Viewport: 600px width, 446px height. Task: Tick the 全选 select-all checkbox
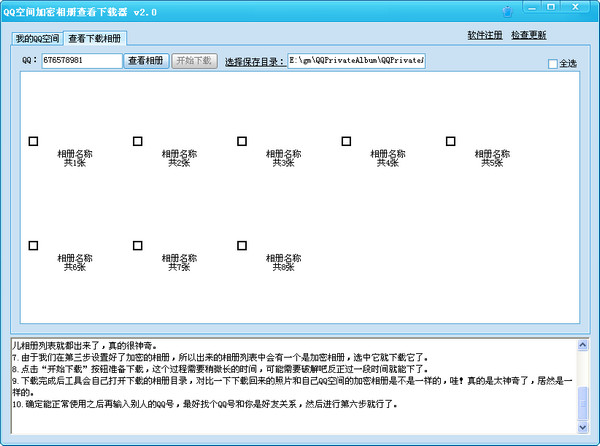point(553,64)
